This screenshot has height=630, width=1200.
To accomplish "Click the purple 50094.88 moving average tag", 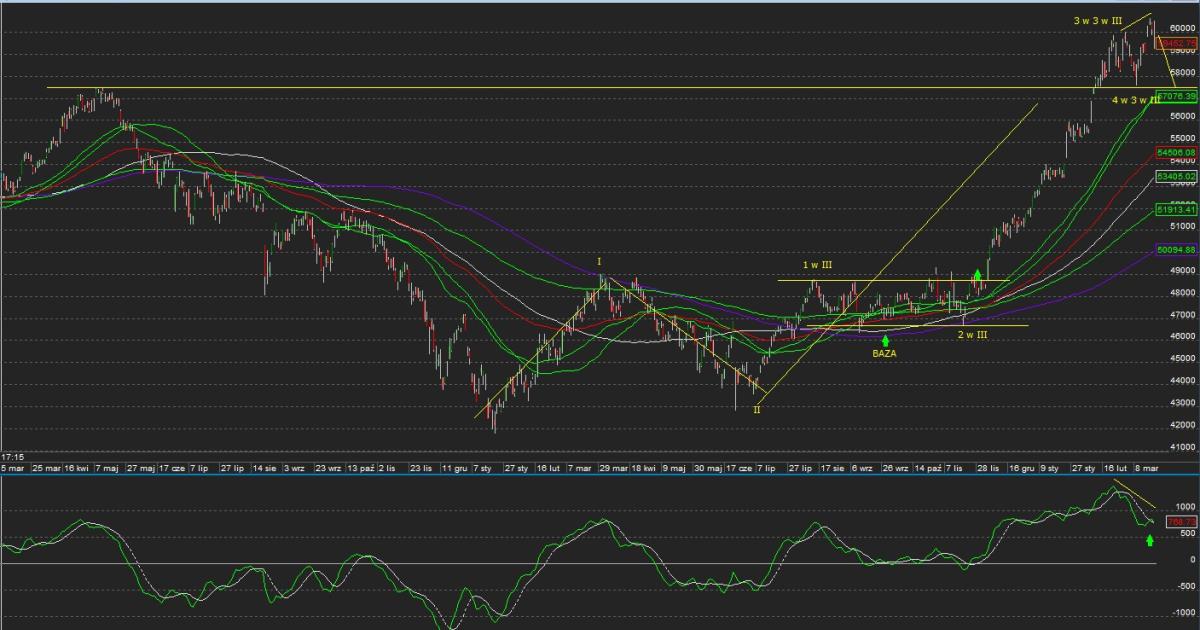I will (x=1176, y=249).
